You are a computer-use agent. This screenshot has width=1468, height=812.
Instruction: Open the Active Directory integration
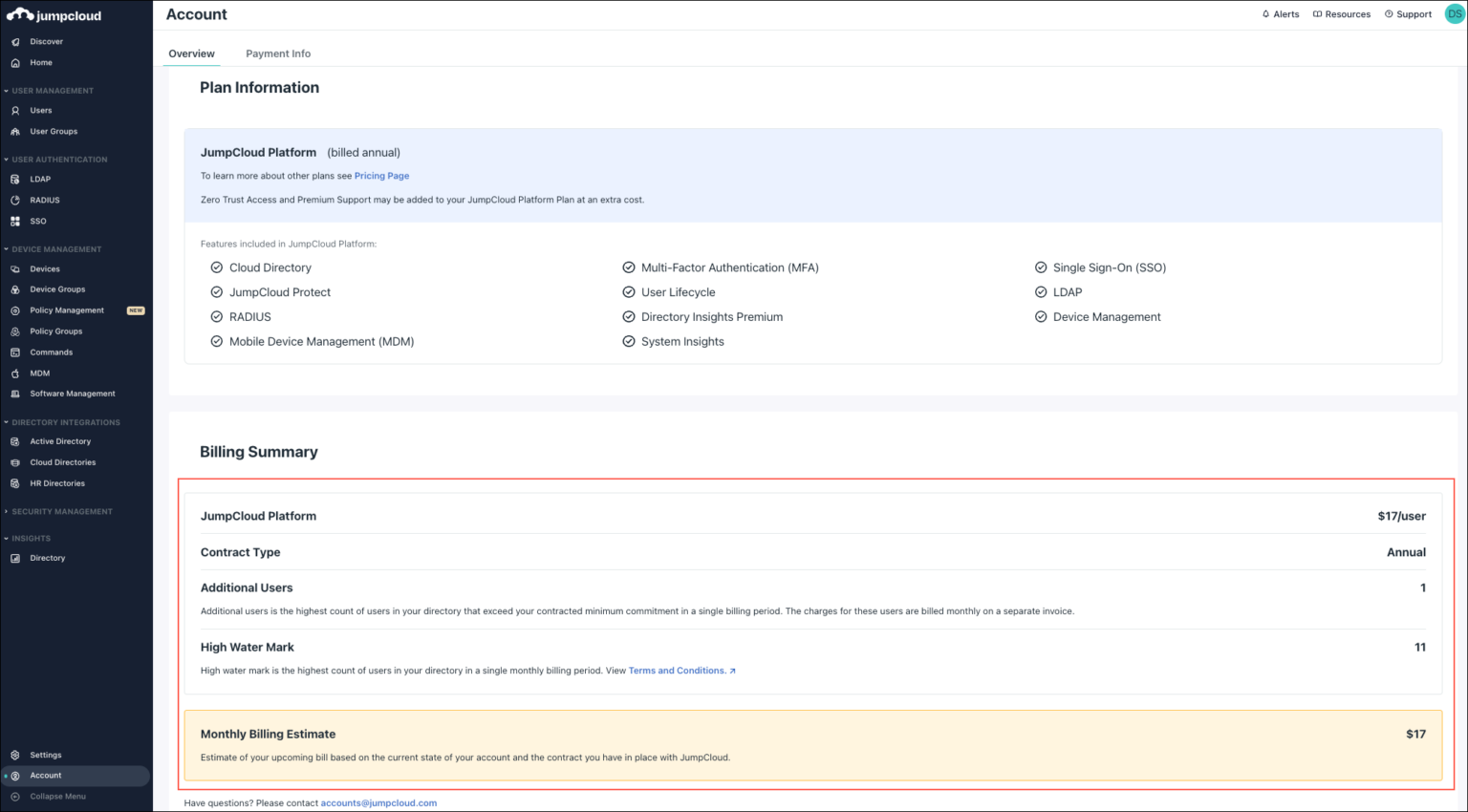pyautogui.click(x=60, y=440)
